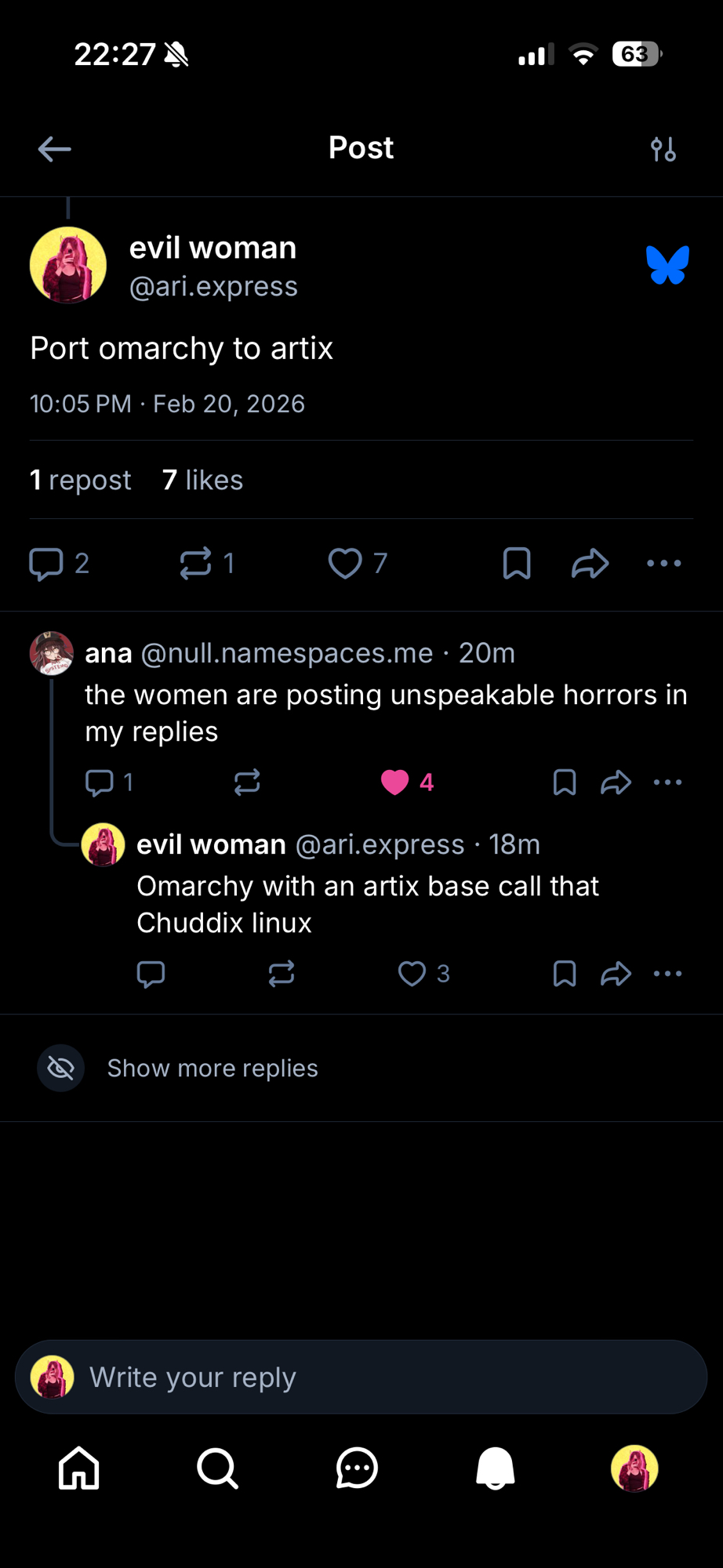This screenshot has height=1568, width=723.
Task: Bookmark the main post
Action: pyautogui.click(x=517, y=564)
